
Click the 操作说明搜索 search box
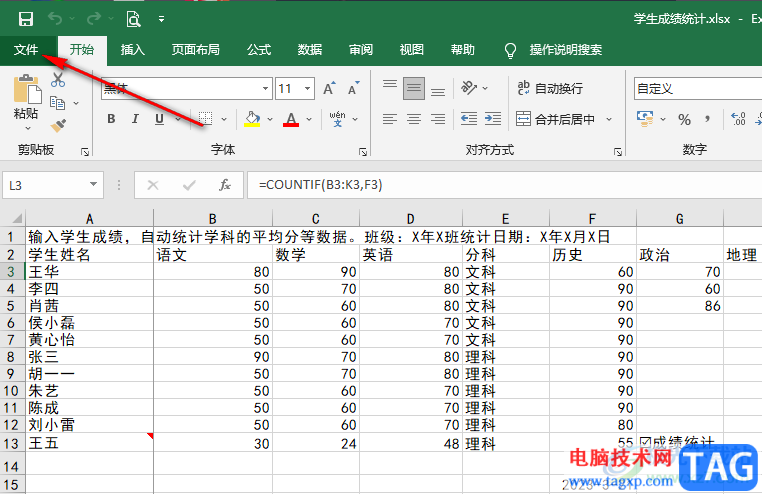[566, 50]
